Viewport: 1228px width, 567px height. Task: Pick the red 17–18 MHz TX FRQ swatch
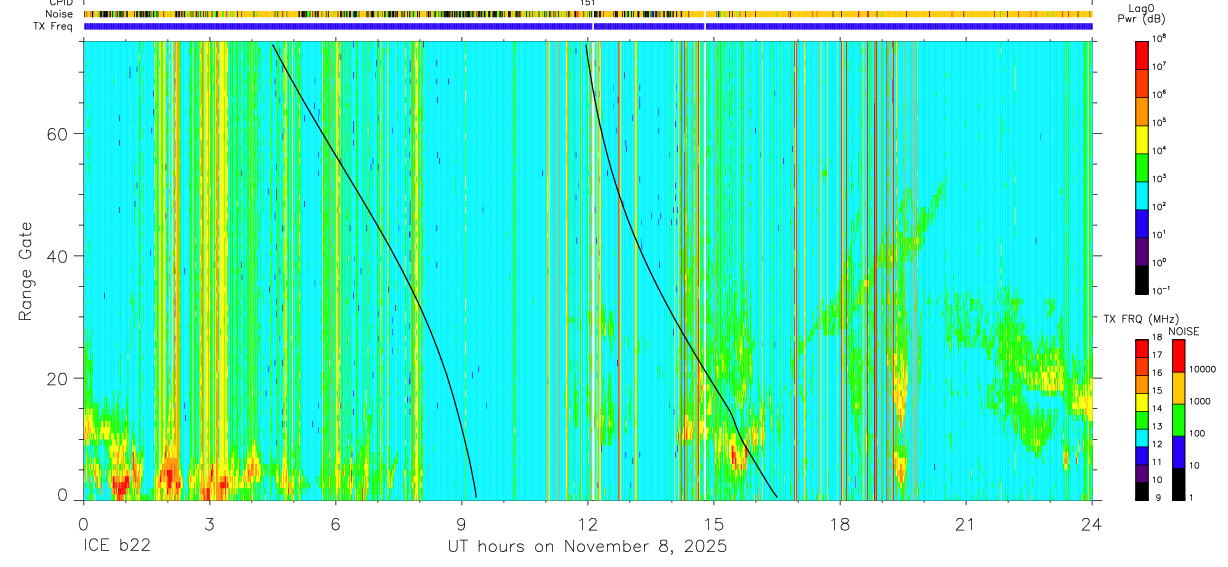click(x=1143, y=349)
